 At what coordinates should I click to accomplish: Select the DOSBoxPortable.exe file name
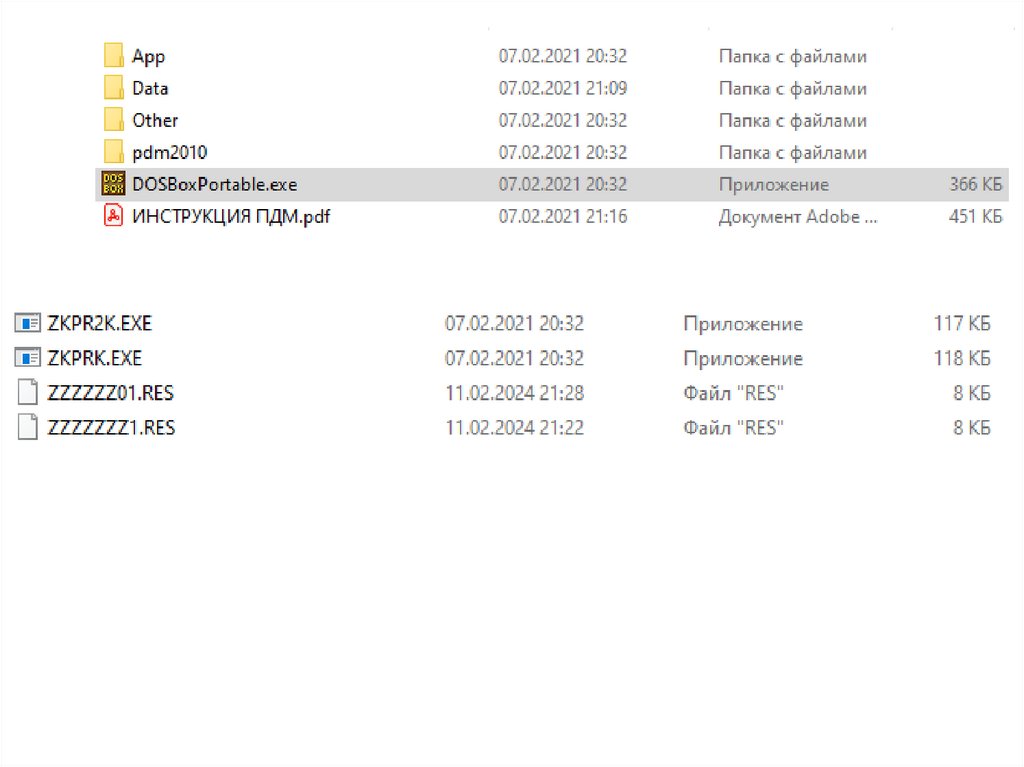coord(214,184)
